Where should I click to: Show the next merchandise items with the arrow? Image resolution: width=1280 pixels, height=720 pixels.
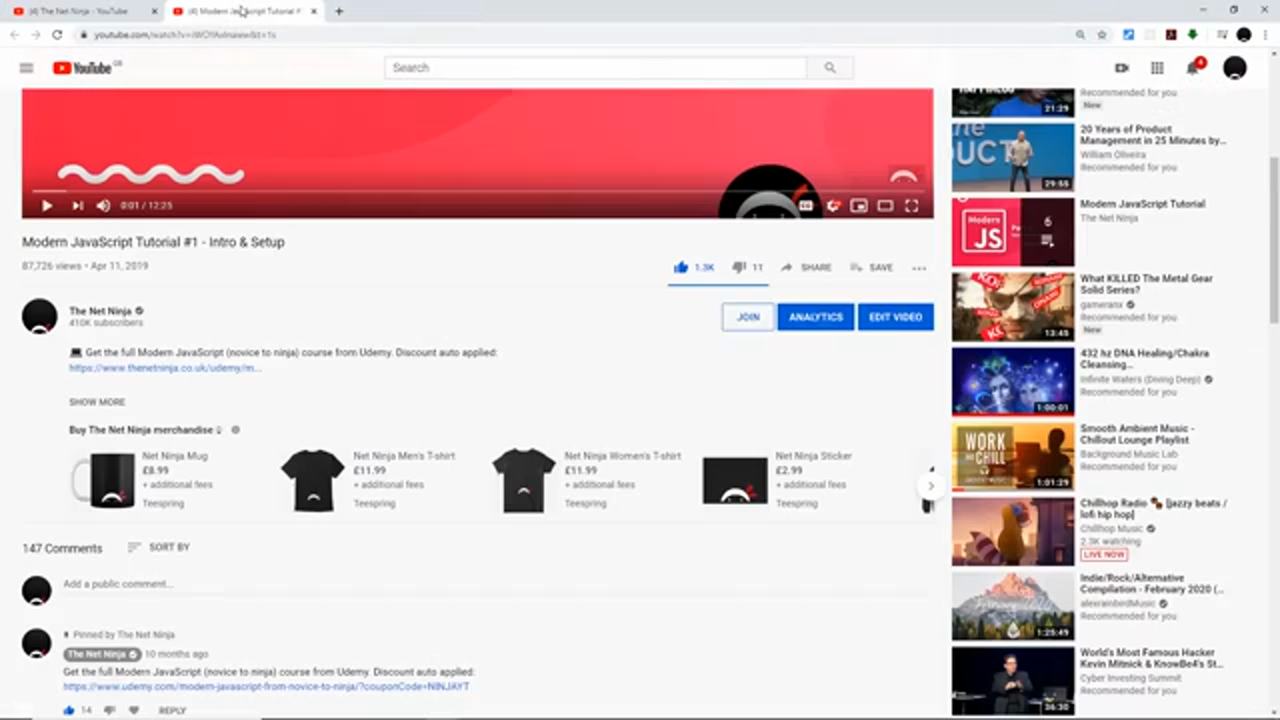[930, 486]
